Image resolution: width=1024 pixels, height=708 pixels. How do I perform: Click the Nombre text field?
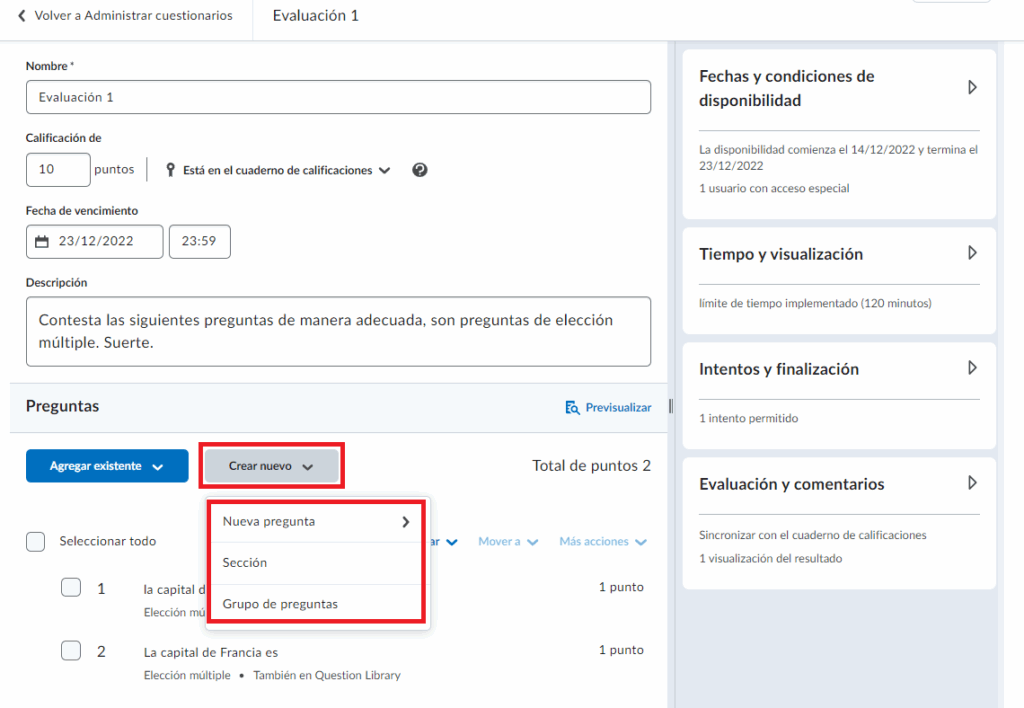(338, 97)
